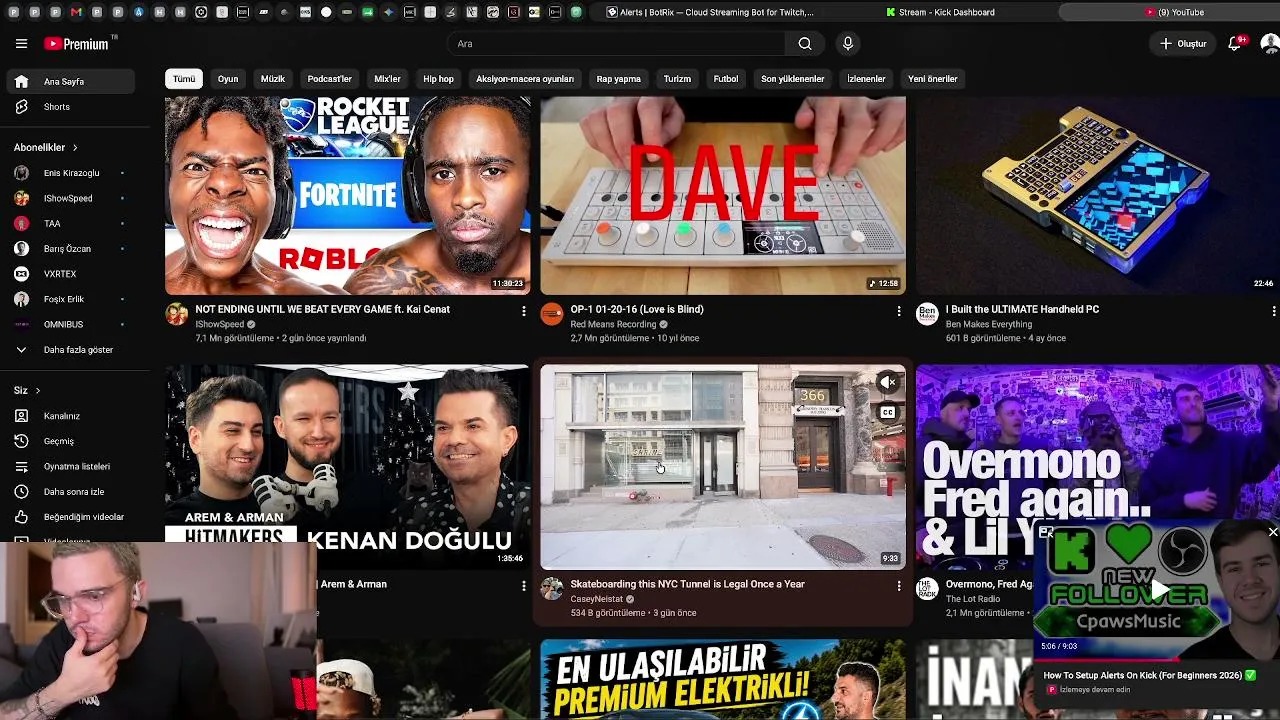
Task: Click Ben Makes Everything channel avatar
Action: 927,315
